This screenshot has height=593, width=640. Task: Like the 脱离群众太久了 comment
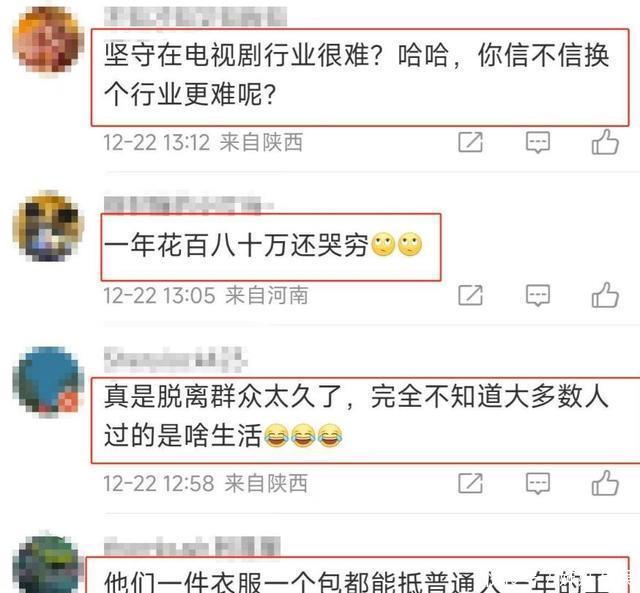(x=605, y=483)
